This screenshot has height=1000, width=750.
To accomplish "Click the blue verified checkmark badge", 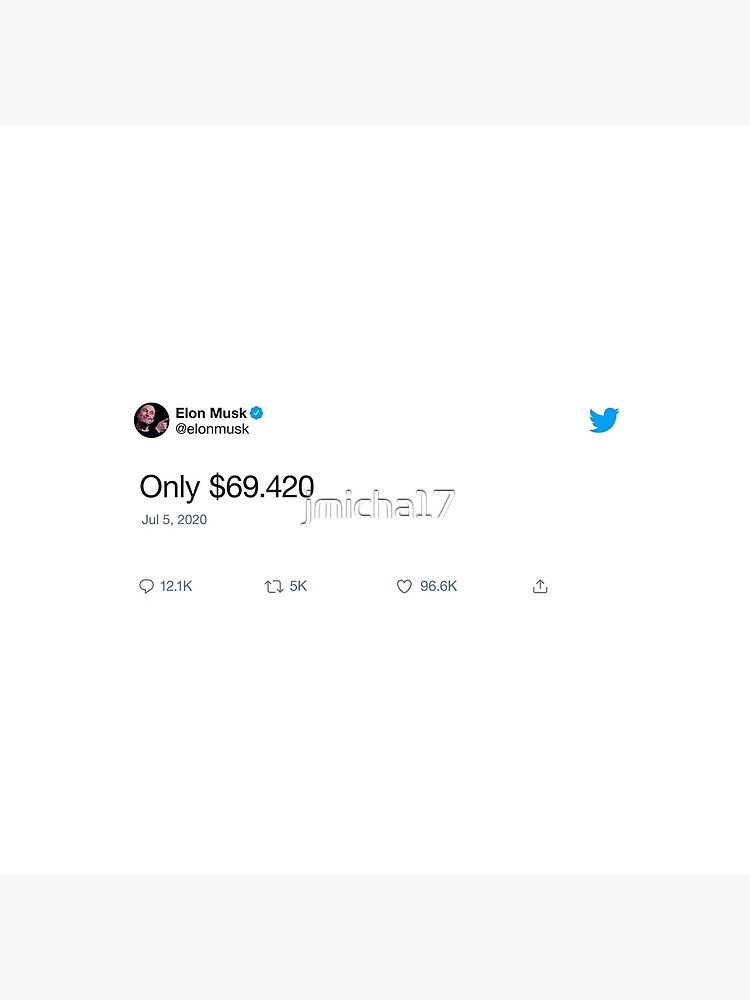I will click(x=256, y=413).
